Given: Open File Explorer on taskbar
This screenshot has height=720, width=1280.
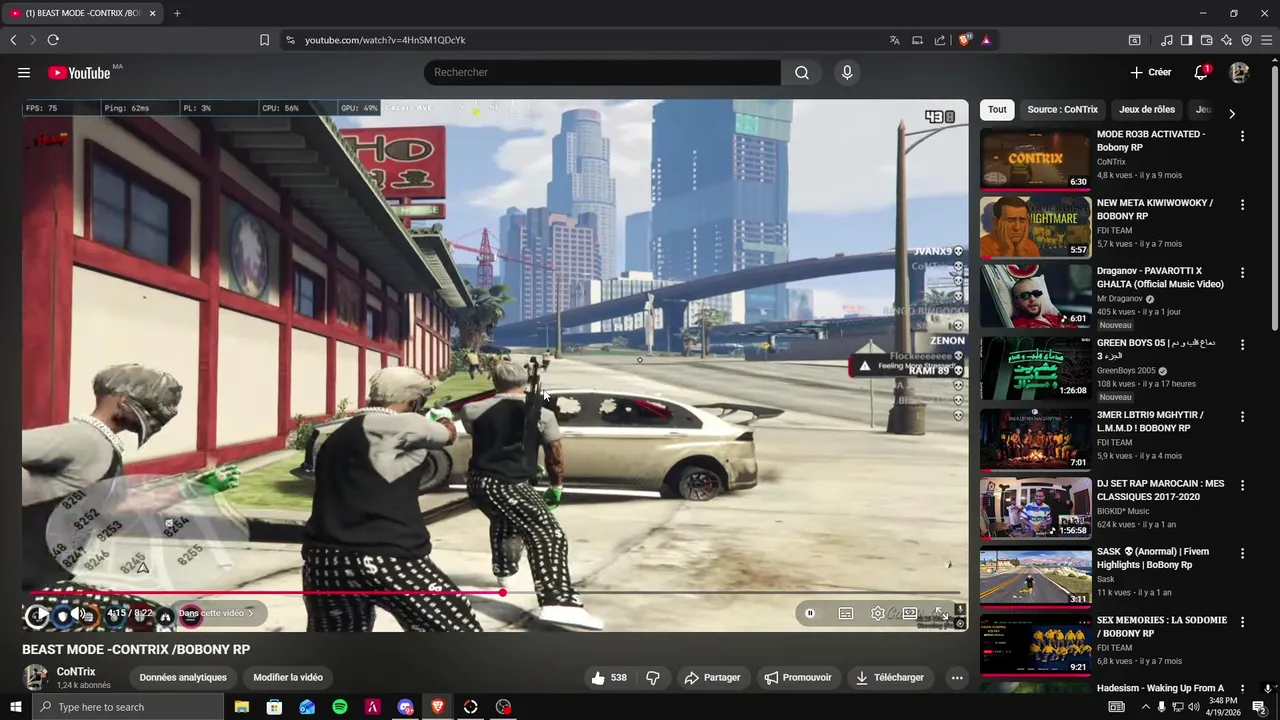Looking at the screenshot, I should click(241, 707).
